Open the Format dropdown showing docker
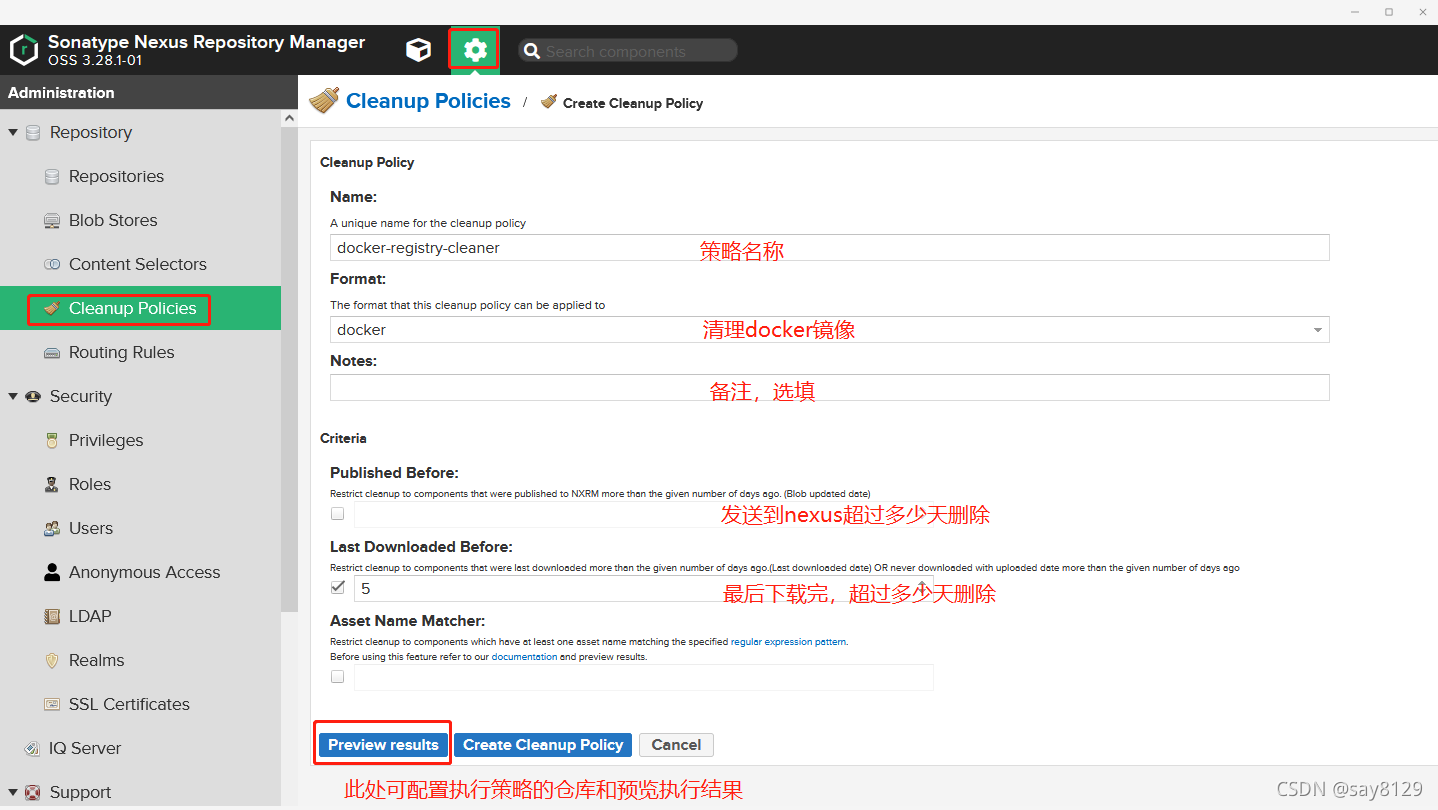 pos(1318,329)
